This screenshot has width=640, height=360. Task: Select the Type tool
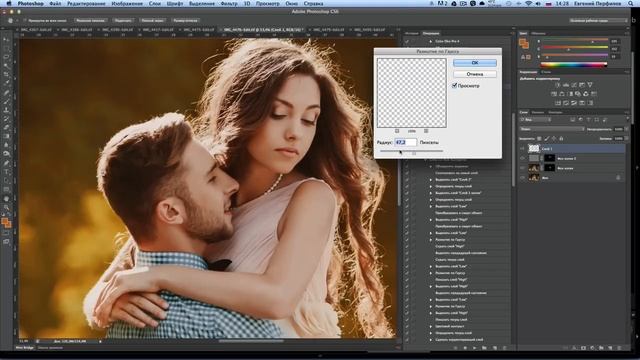pos(6,172)
